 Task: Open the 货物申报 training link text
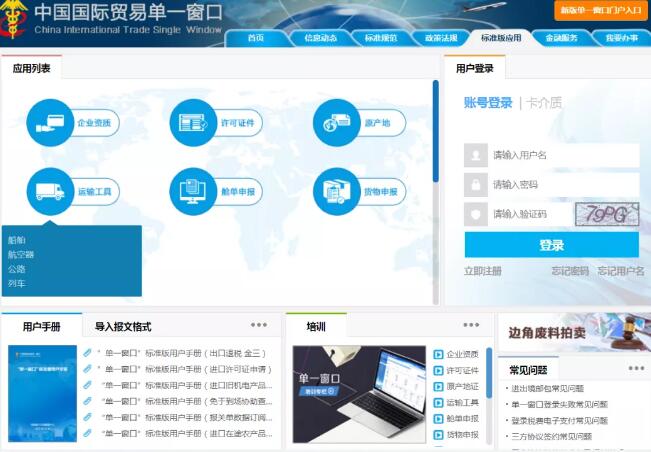(x=463, y=435)
